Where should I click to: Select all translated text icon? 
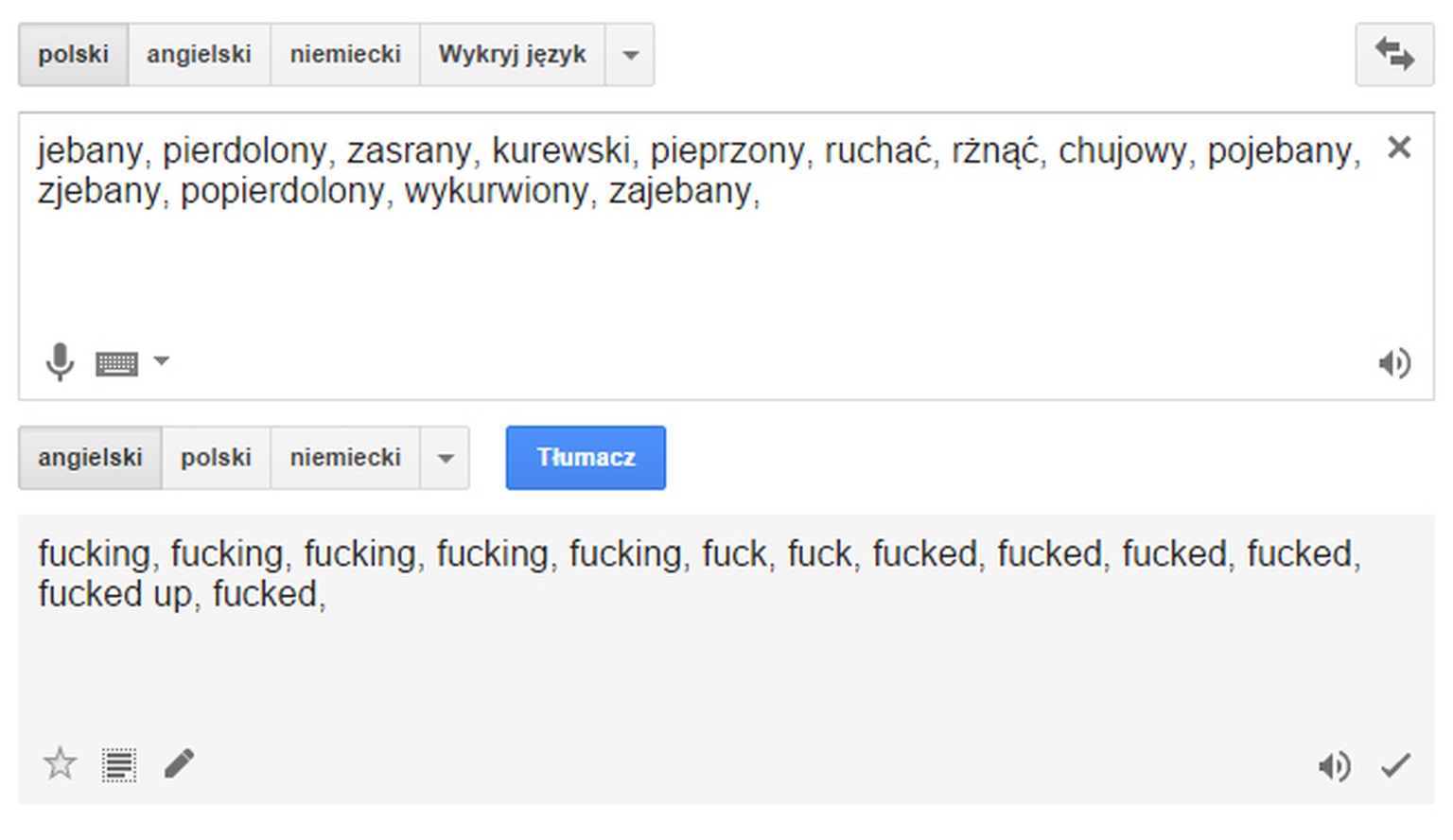pos(119,764)
